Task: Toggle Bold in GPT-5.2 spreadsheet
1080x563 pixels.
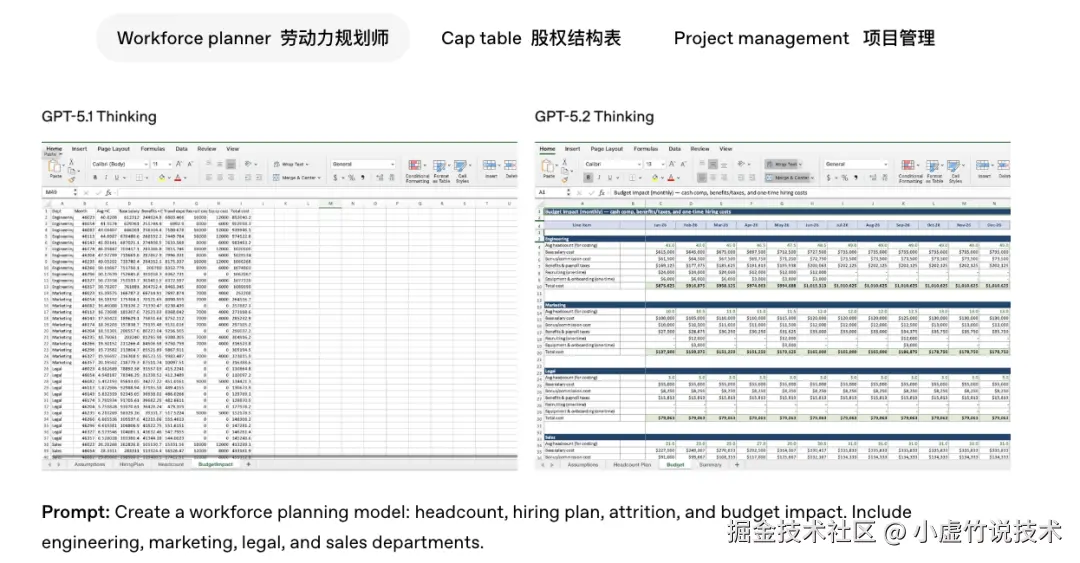Action: (x=588, y=178)
